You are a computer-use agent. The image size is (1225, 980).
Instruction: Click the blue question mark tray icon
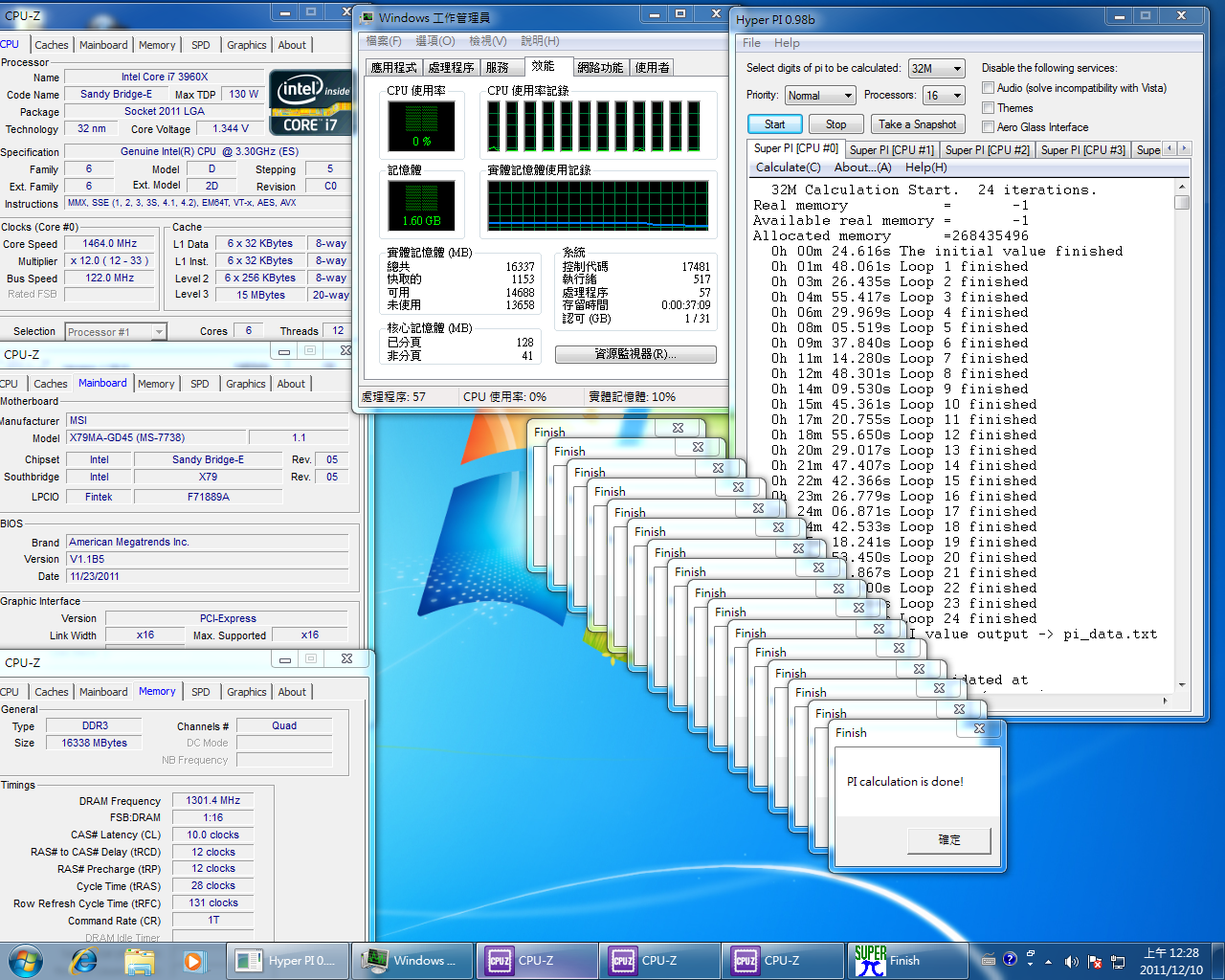[1010, 959]
